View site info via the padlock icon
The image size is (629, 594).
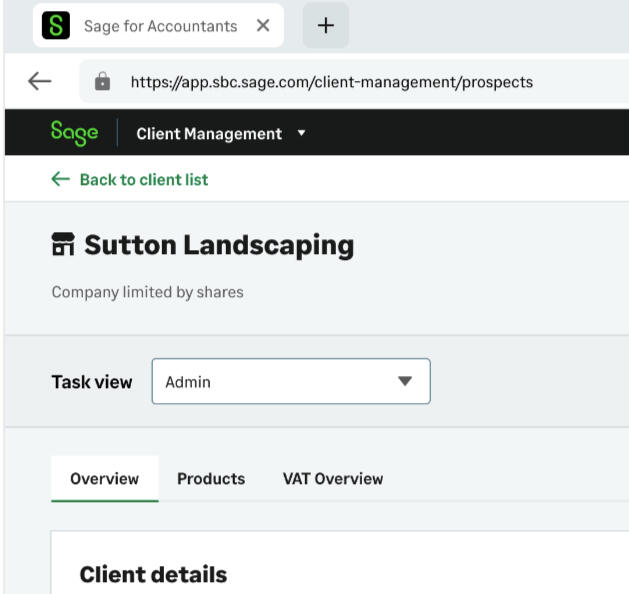tap(102, 82)
